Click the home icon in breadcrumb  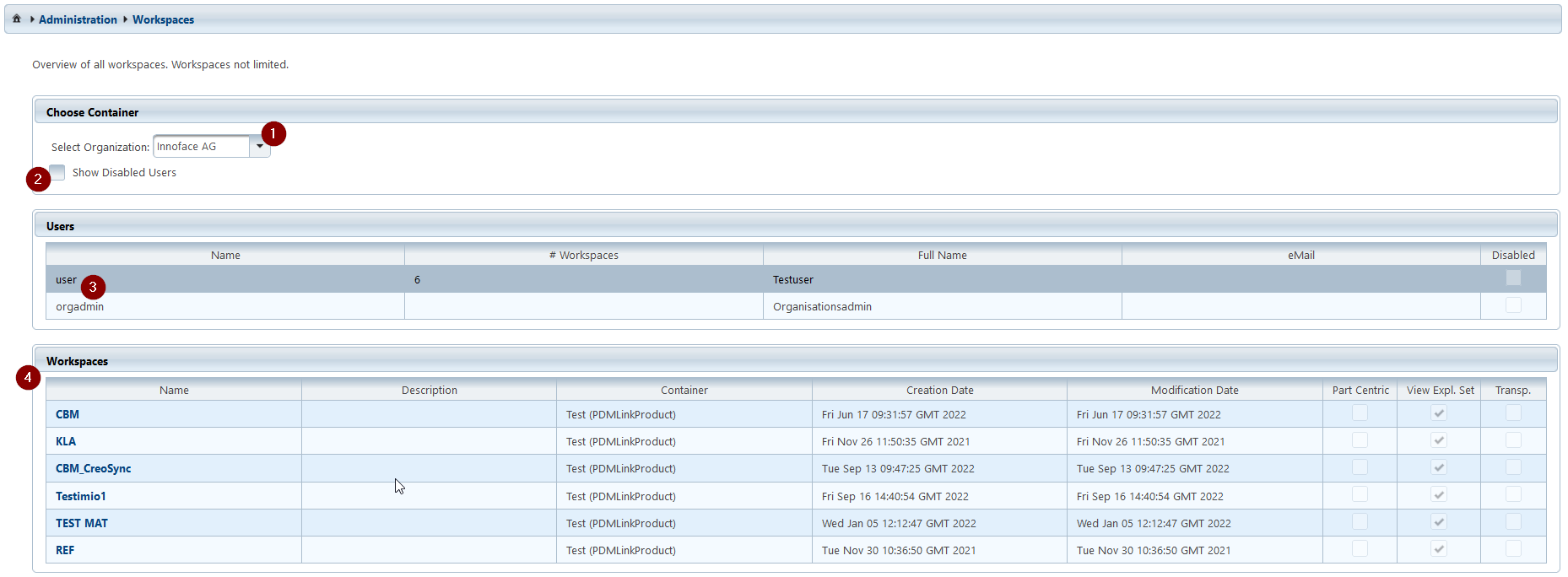coord(16,19)
